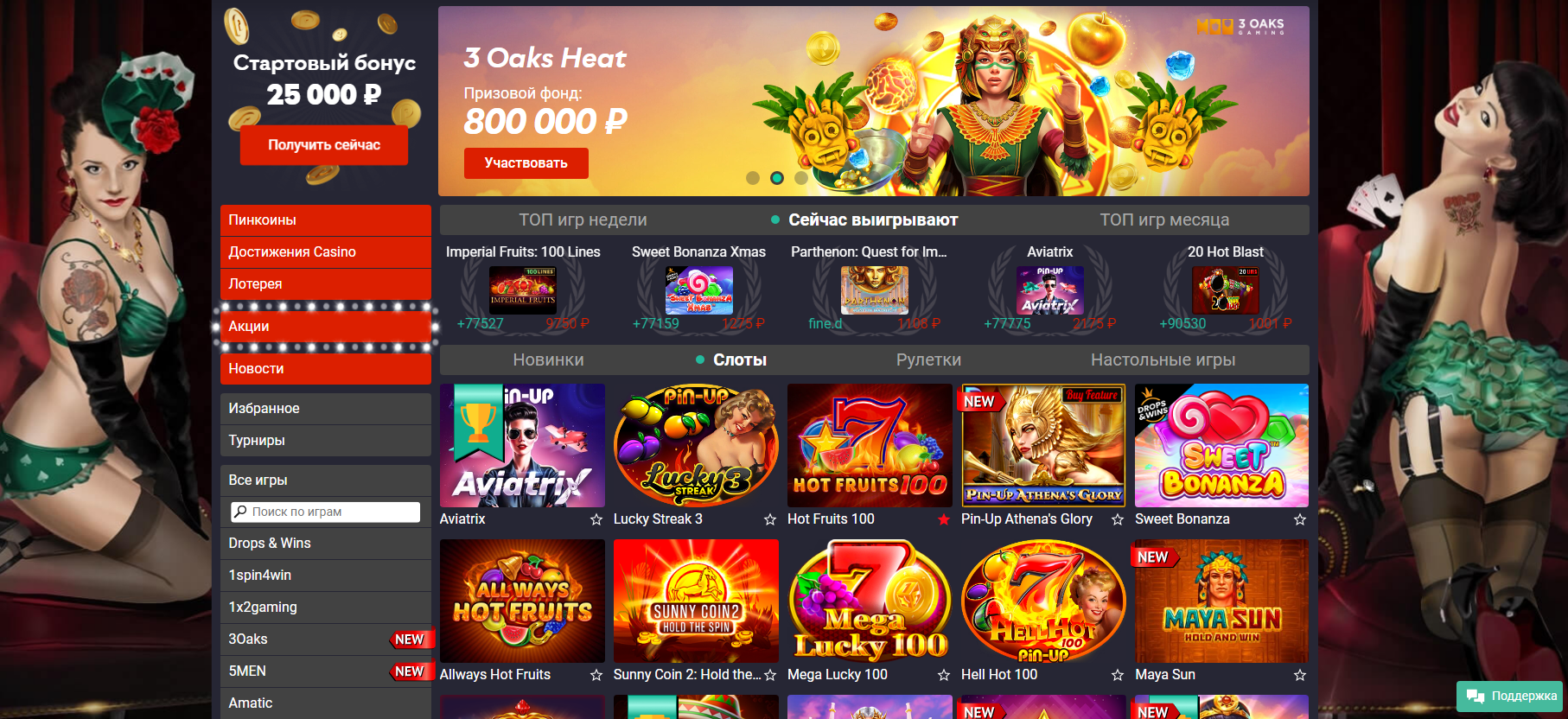Click the Участвовать button
This screenshot has width=1568, height=719.
pyautogui.click(x=526, y=163)
